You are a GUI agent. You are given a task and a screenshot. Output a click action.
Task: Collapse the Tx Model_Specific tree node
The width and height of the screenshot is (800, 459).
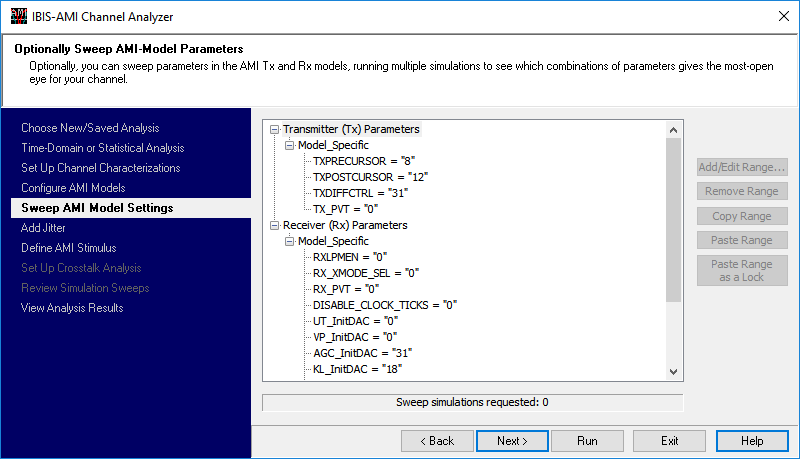point(289,145)
